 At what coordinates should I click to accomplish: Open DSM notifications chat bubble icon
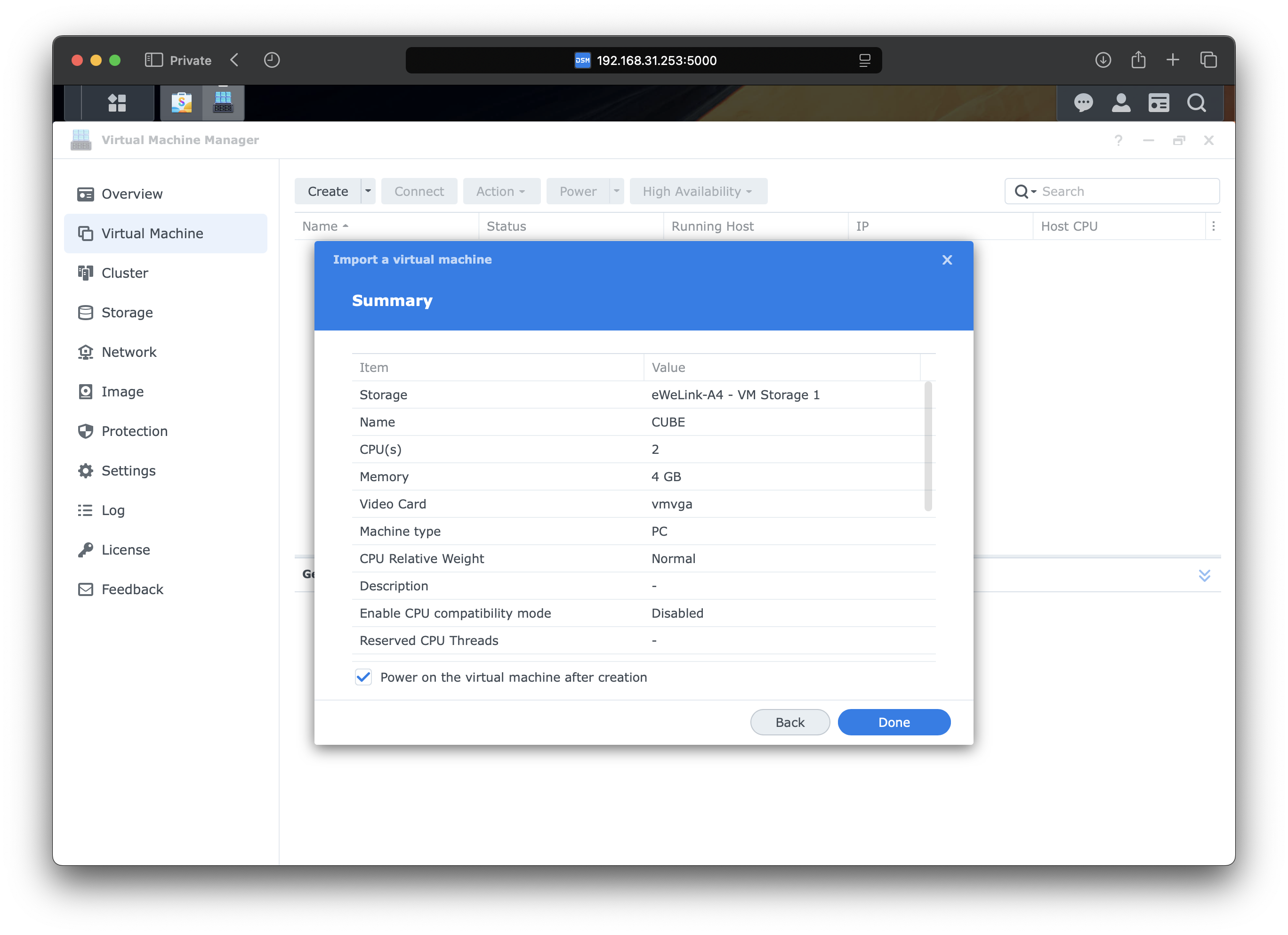tap(1083, 103)
